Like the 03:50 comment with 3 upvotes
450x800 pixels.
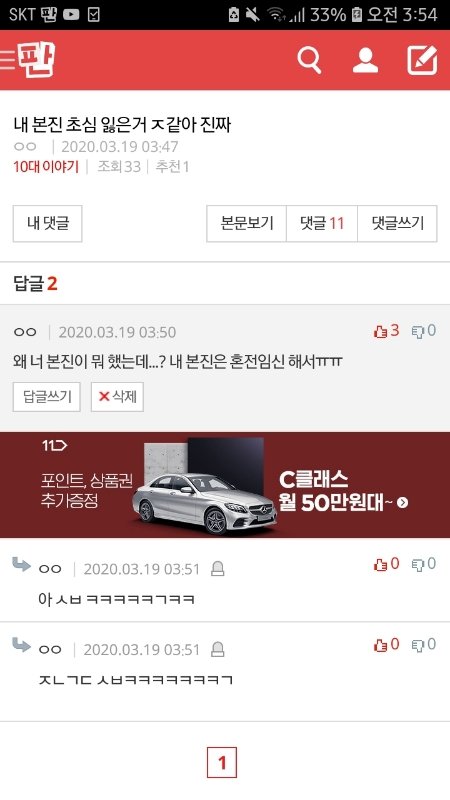coord(386,331)
